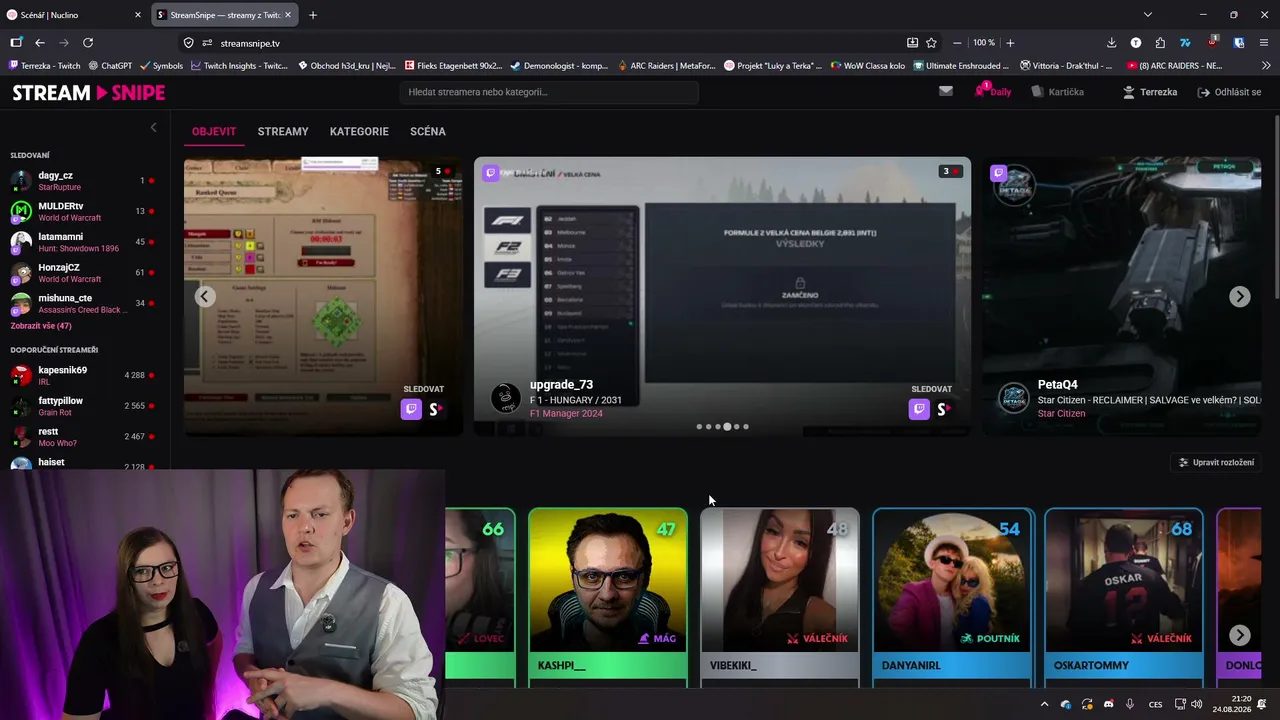This screenshot has width=1280, height=720.
Task: Open the upgrade_73 channel name
Action: [x=561, y=385]
